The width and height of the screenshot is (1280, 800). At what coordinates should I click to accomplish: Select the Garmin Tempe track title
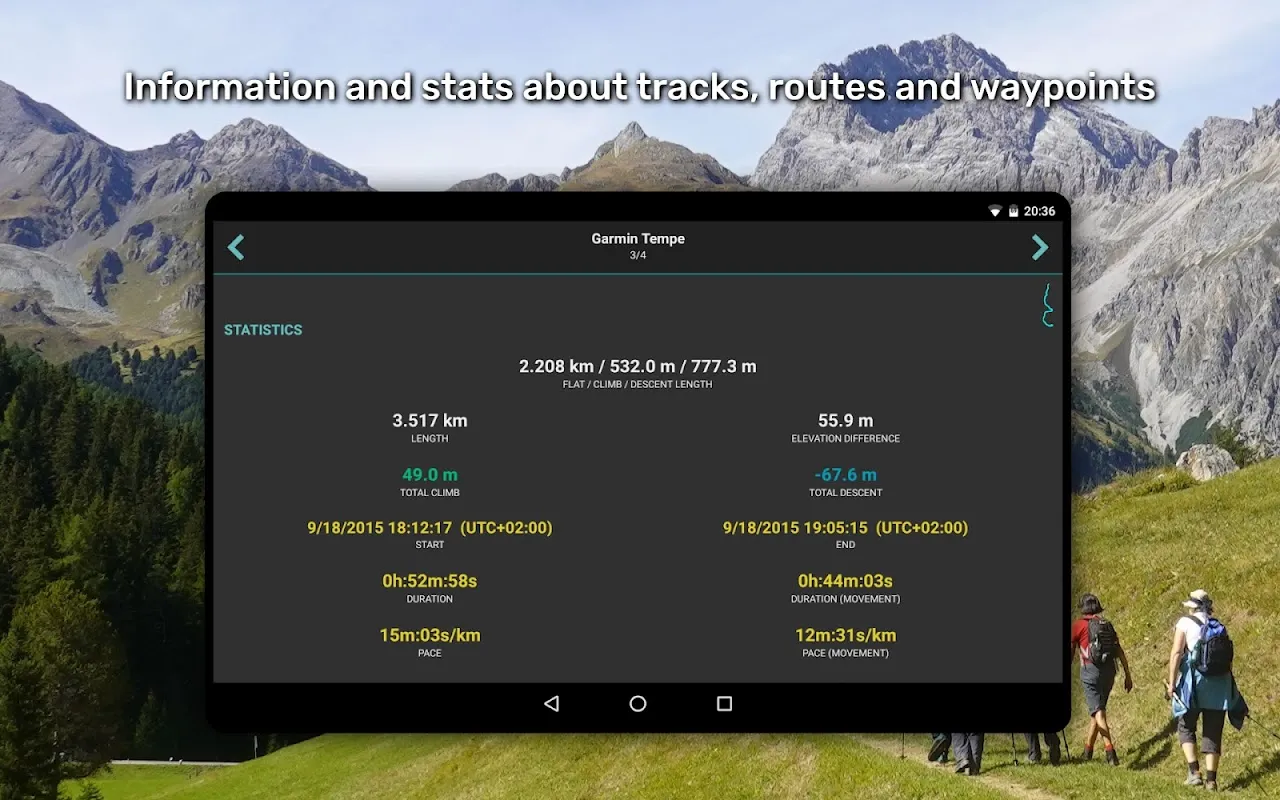pyautogui.click(x=638, y=239)
